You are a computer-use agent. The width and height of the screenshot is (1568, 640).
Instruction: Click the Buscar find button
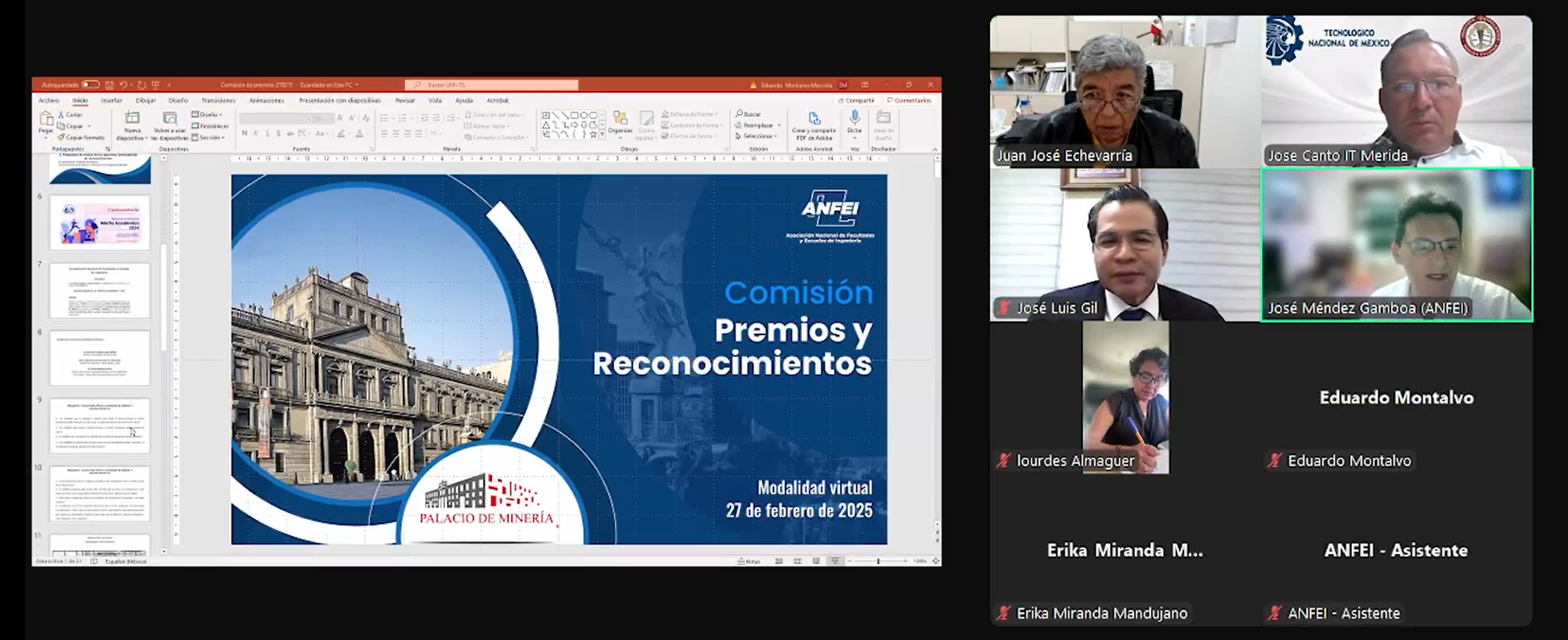click(x=749, y=114)
